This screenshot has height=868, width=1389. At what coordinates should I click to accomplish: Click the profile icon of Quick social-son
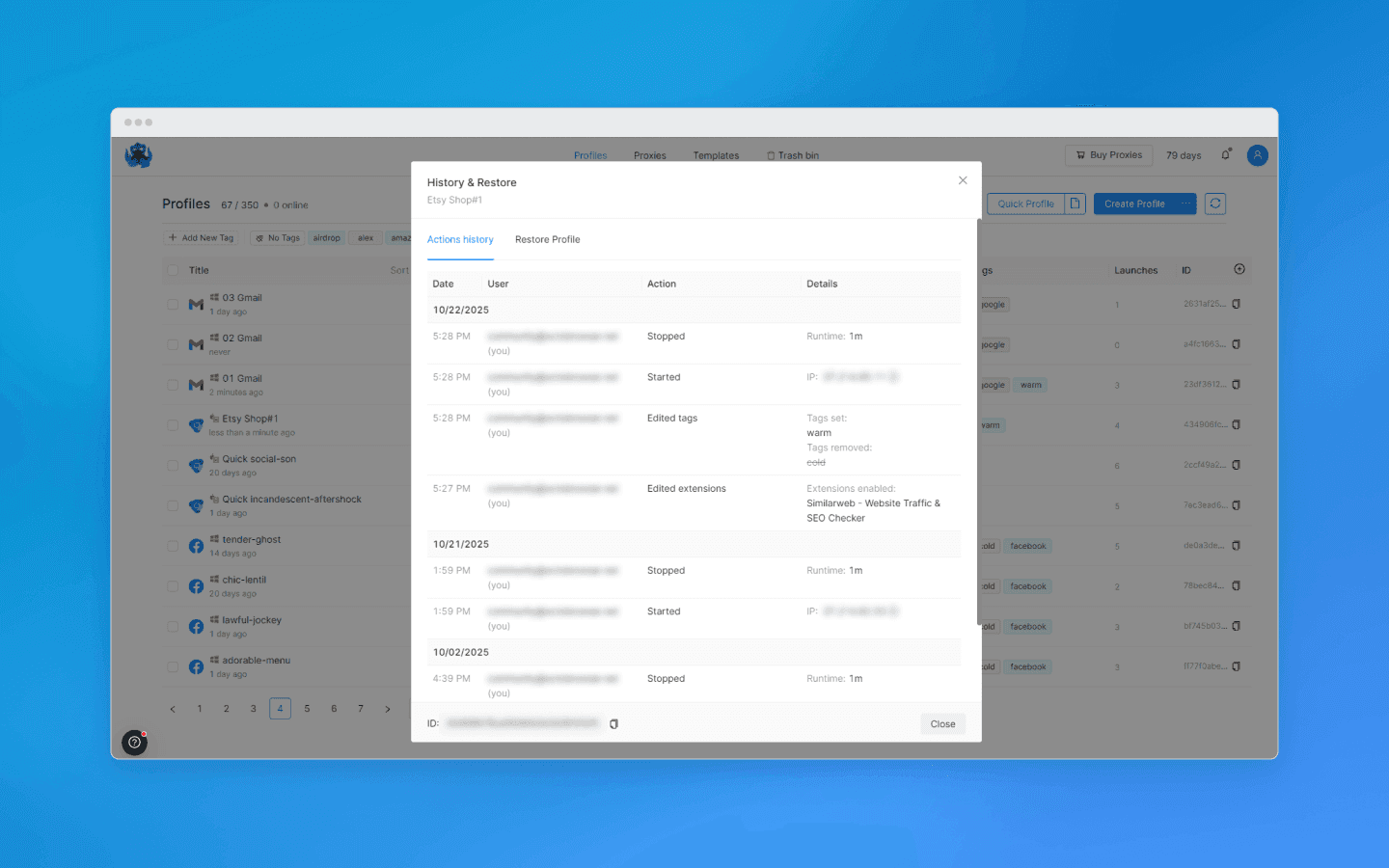[196, 466]
